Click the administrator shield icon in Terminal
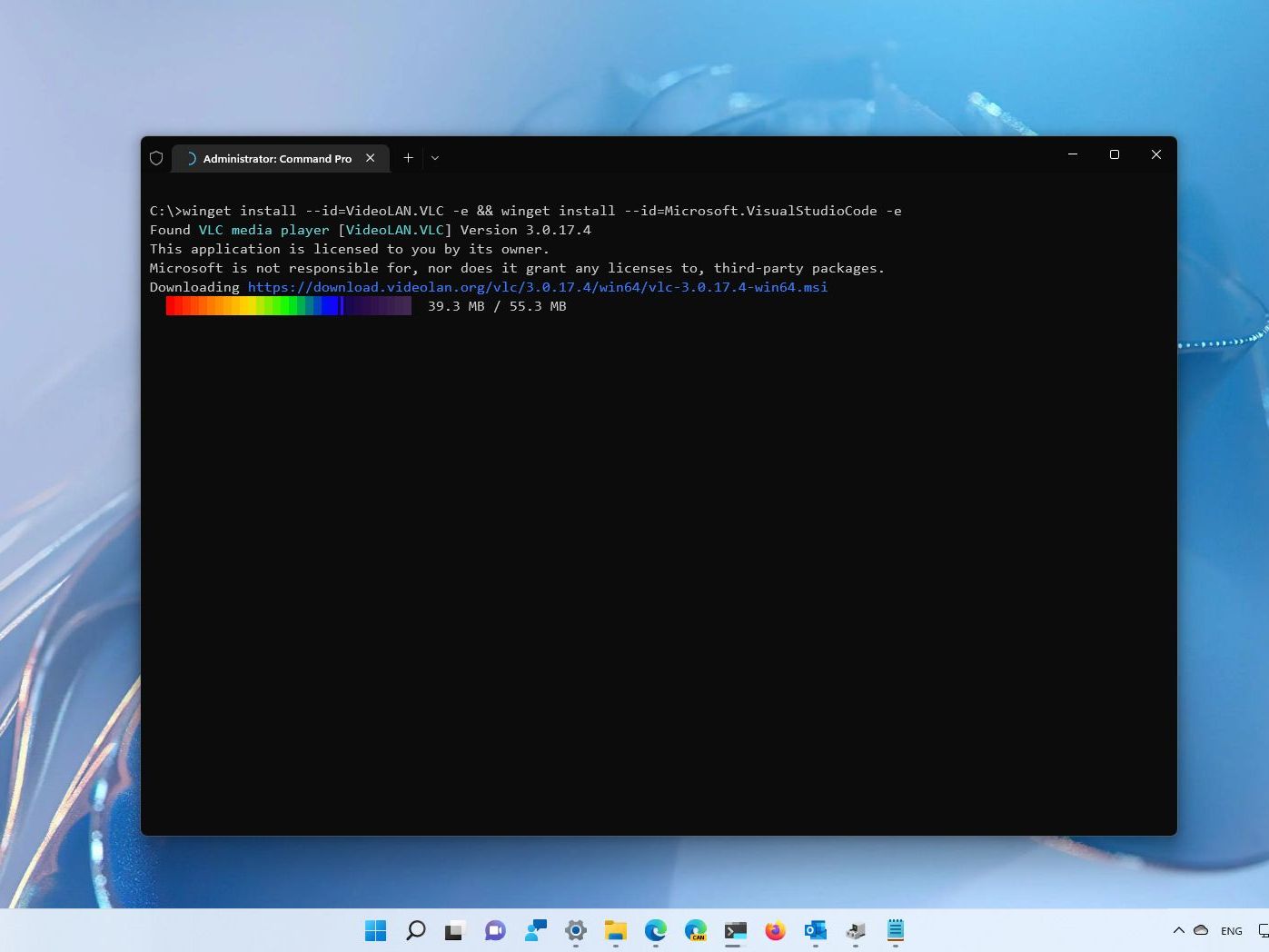 (x=156, y=158)
